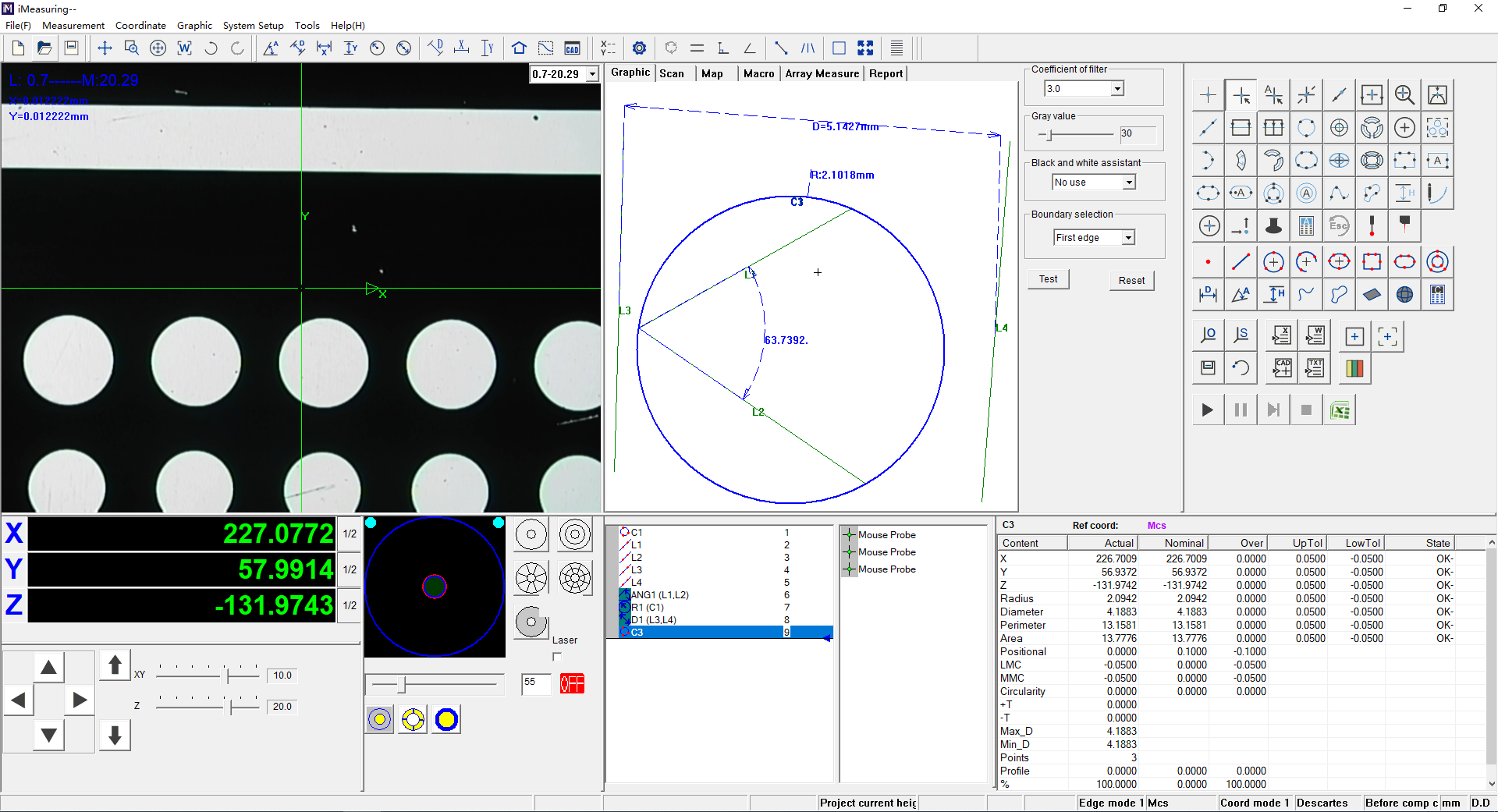Click the Stop macro button

coord(1306,410)
